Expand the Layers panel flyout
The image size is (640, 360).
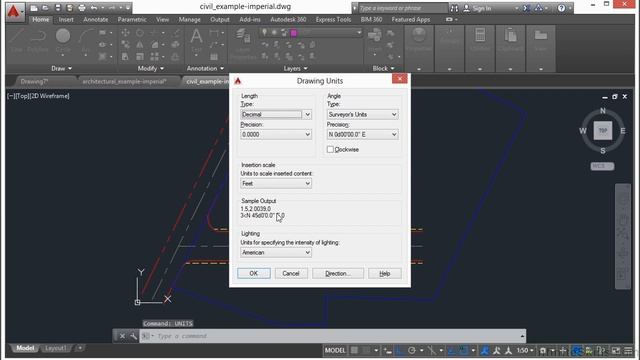pos(295,68)
